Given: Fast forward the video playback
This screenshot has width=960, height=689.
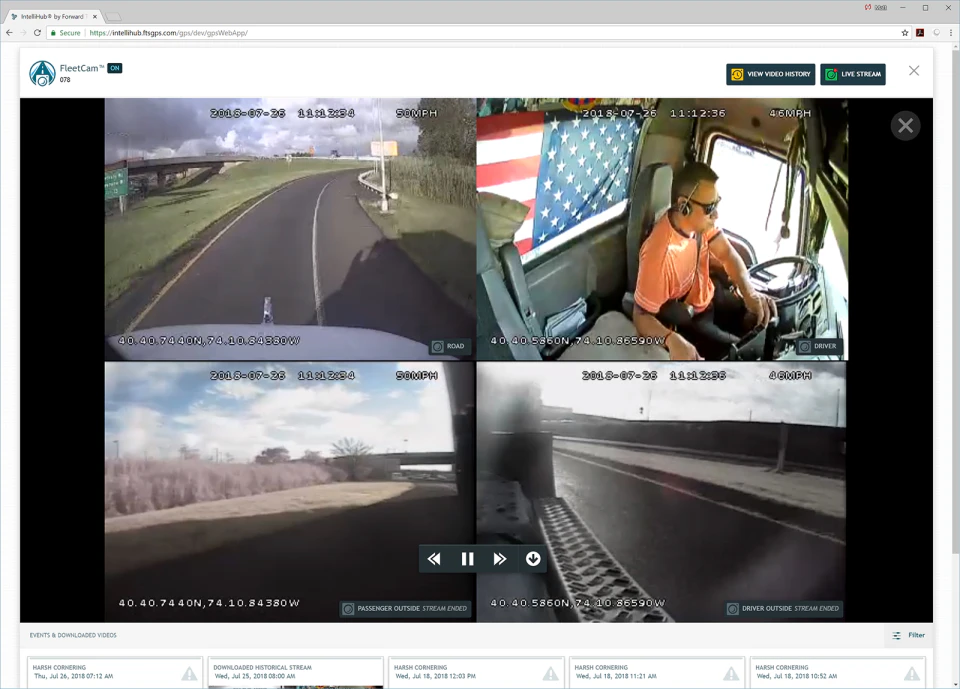Looking at the screenshot, I should pos(500,559).
